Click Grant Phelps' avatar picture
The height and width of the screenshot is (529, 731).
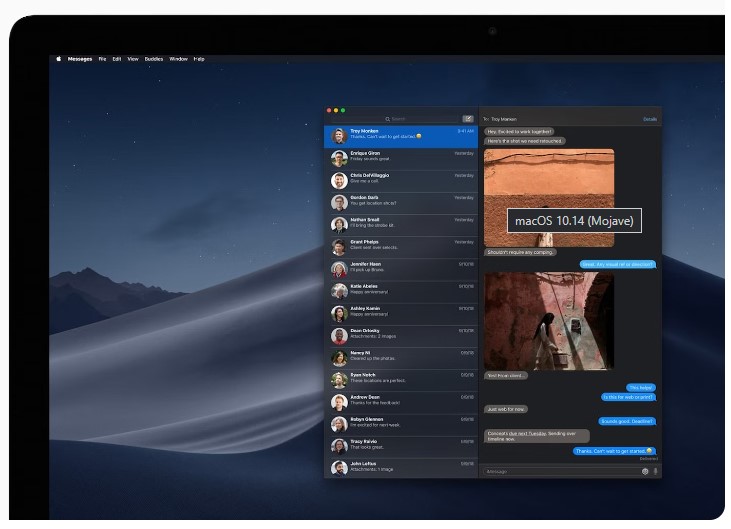point(339,247)
